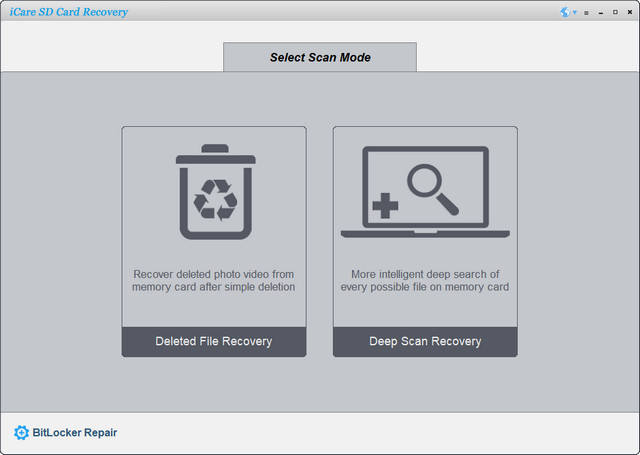The width and height of the screenshot is (640, 455).
Task: Click the plus sign in the laptop graphic
Action: tap(384, 207)
